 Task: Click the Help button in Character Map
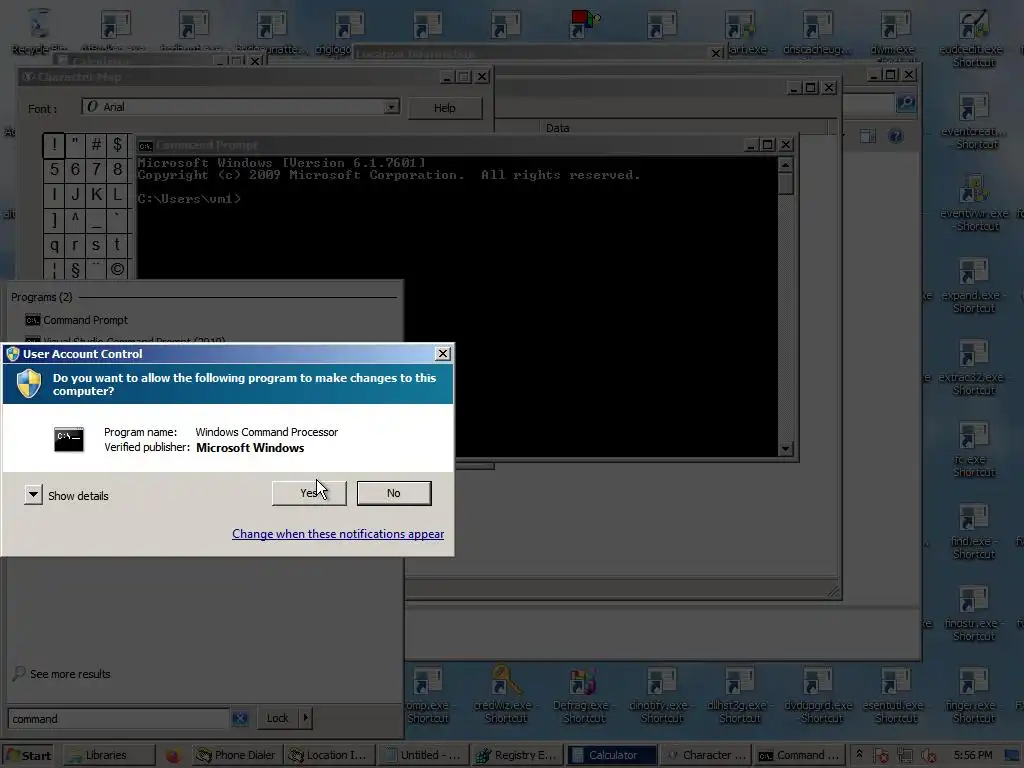(x=445, y=108)
